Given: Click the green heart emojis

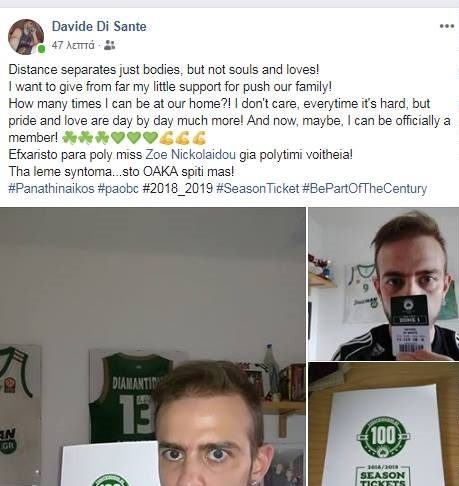Looking at the screenshot, I should 134,138.
